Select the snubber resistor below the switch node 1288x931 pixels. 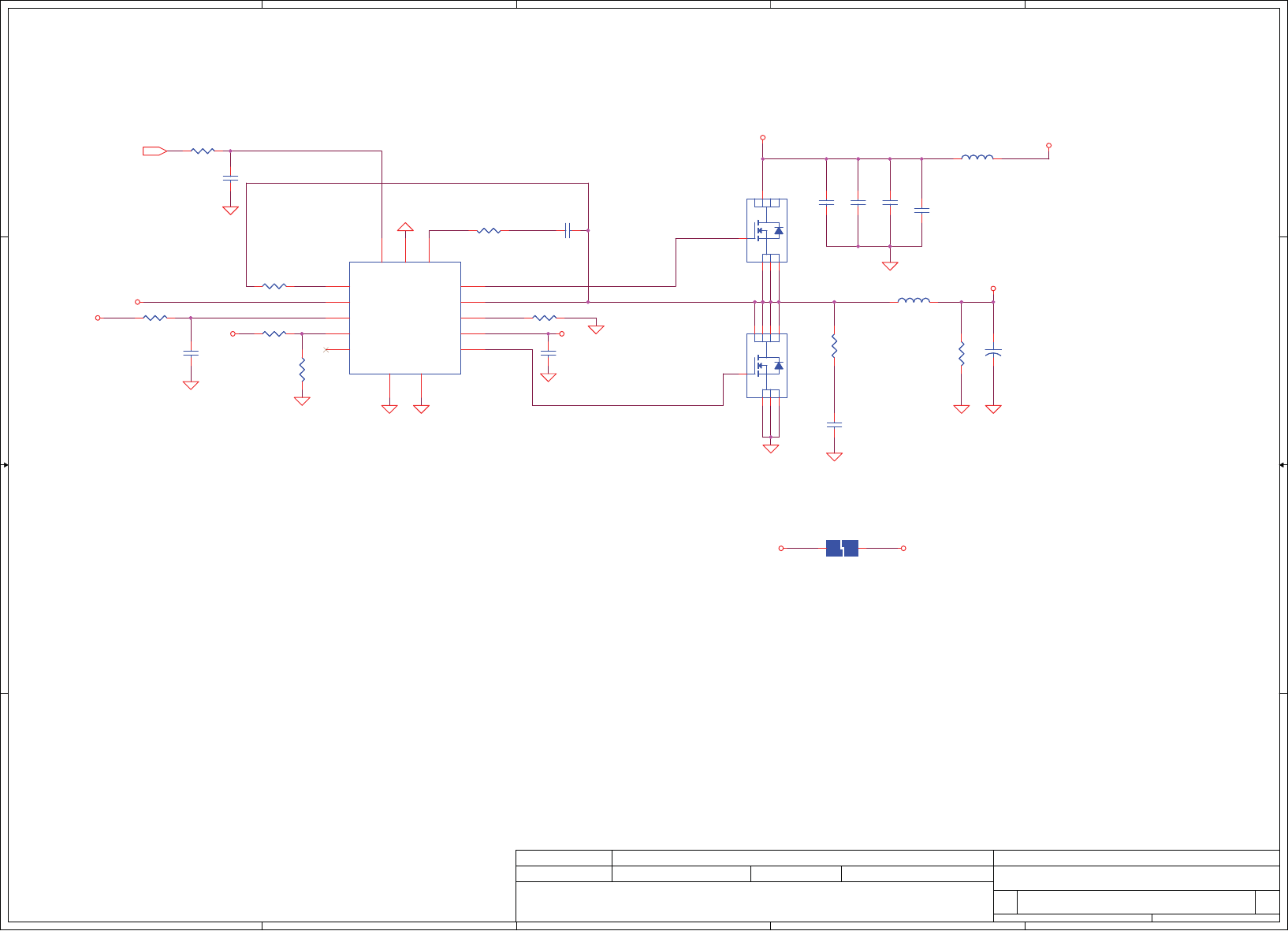[x=834, y=346]
